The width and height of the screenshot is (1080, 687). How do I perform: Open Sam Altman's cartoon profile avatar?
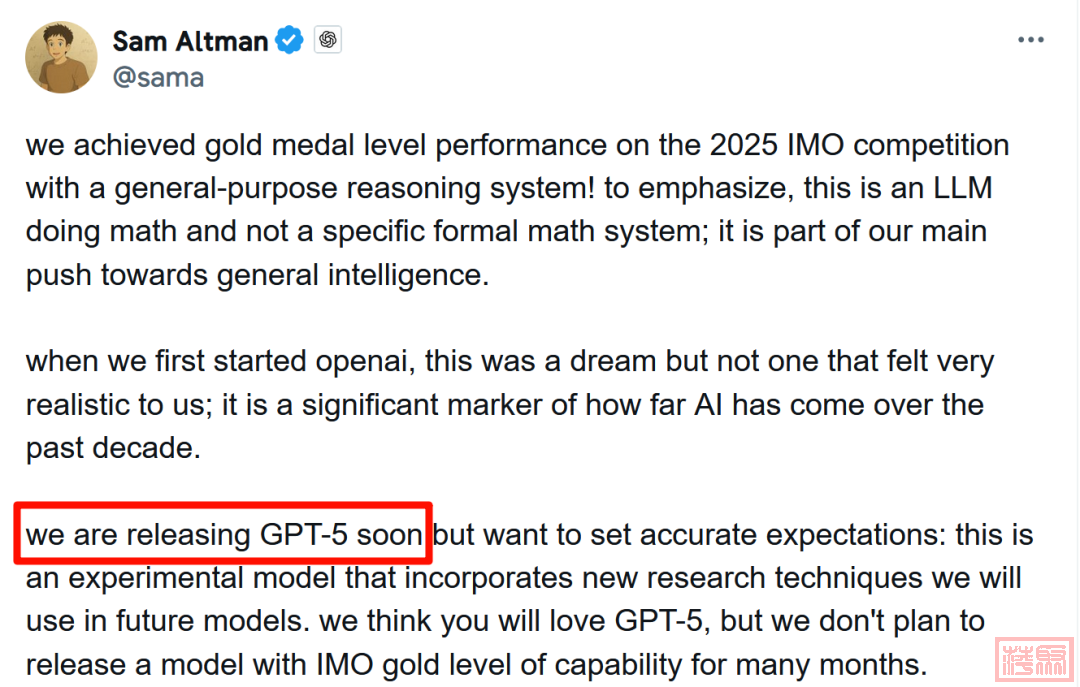[61, 57]
